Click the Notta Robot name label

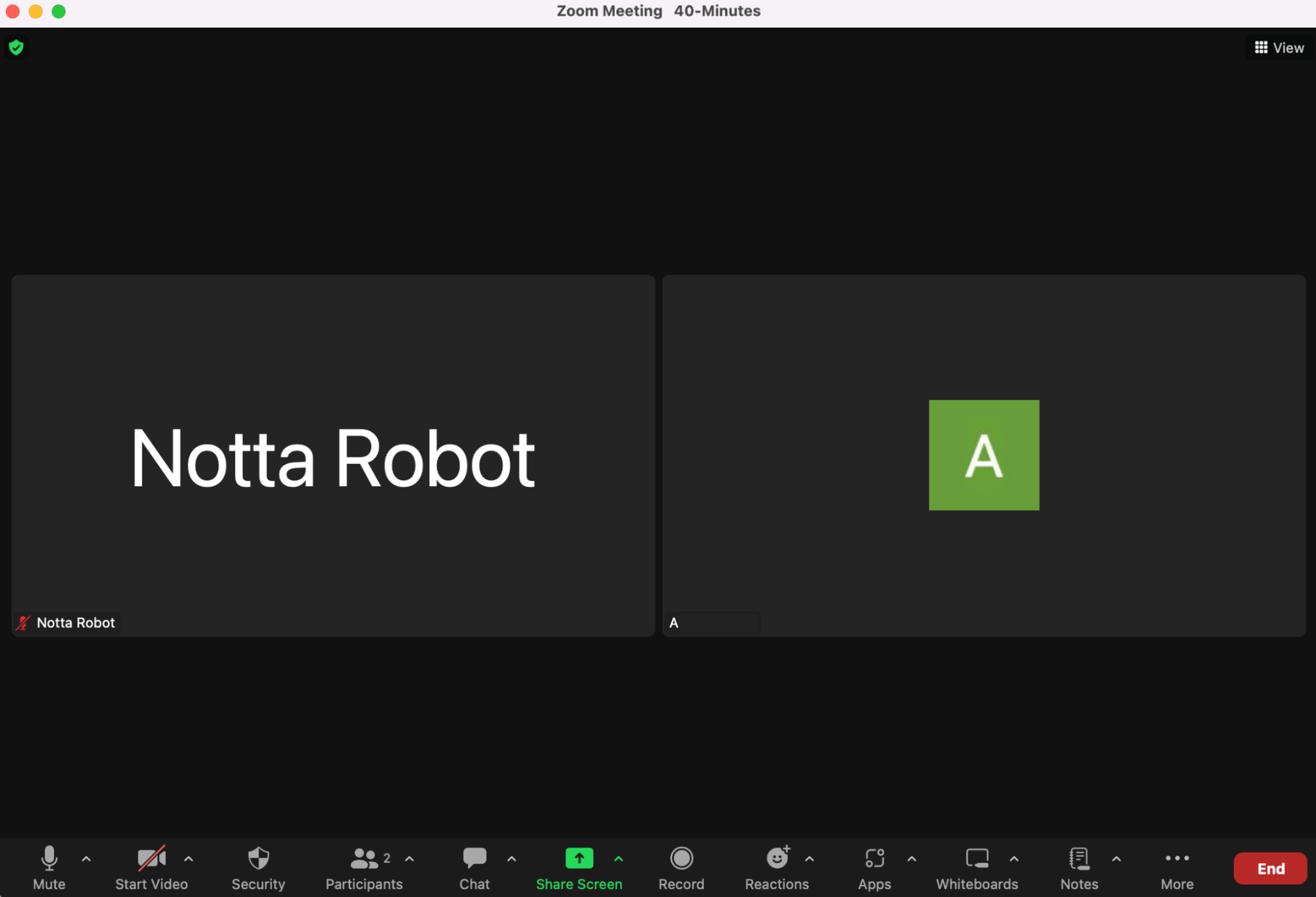coord(76,623)
